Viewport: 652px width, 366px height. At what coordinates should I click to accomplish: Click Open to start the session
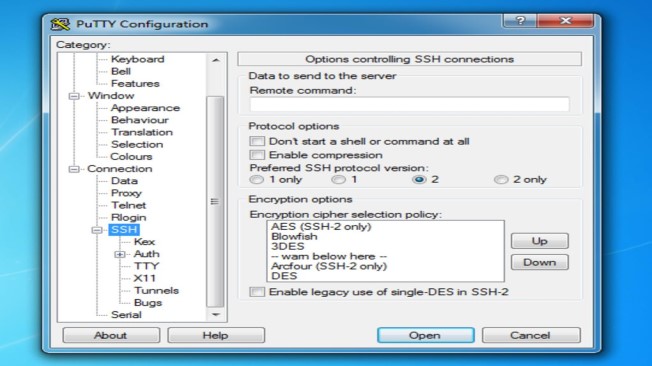425,335
